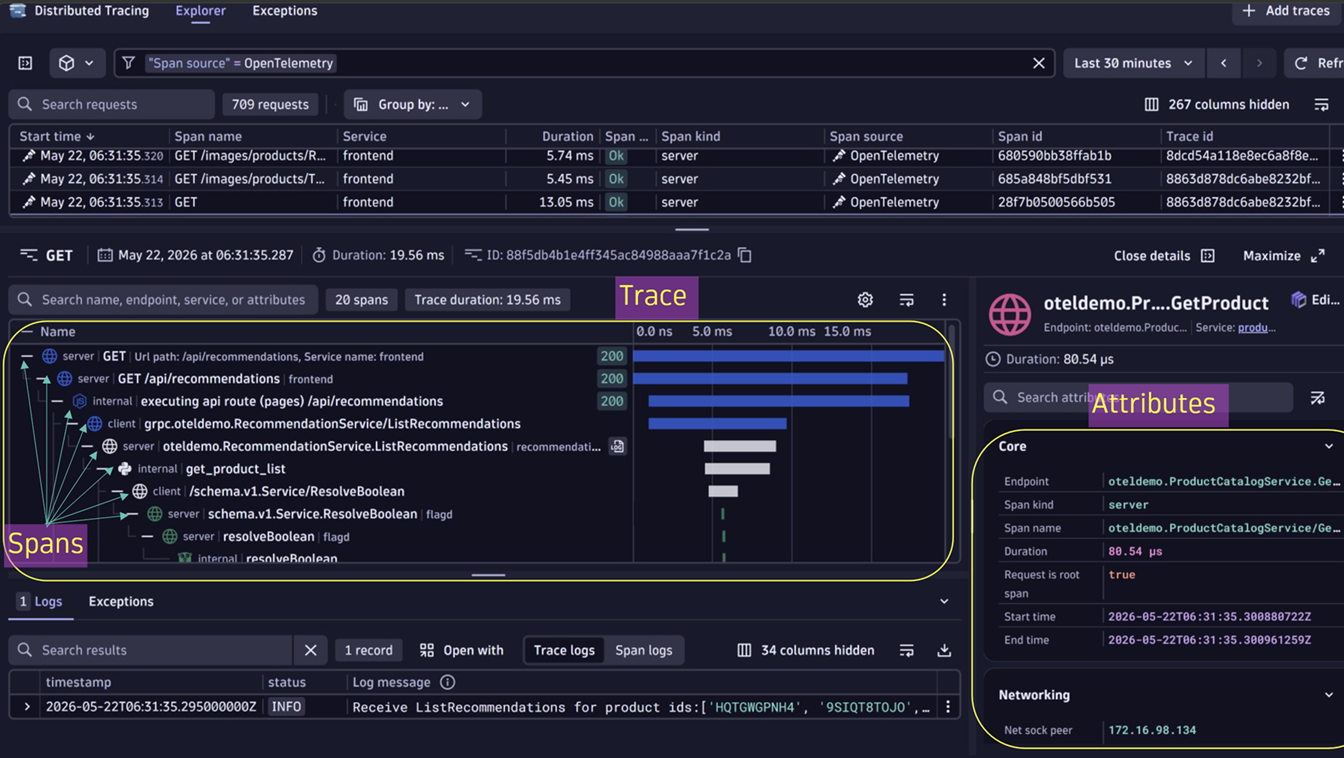1344x758 pixels.
Task: Copy the trace ID icon
Action: pos(745,255)
